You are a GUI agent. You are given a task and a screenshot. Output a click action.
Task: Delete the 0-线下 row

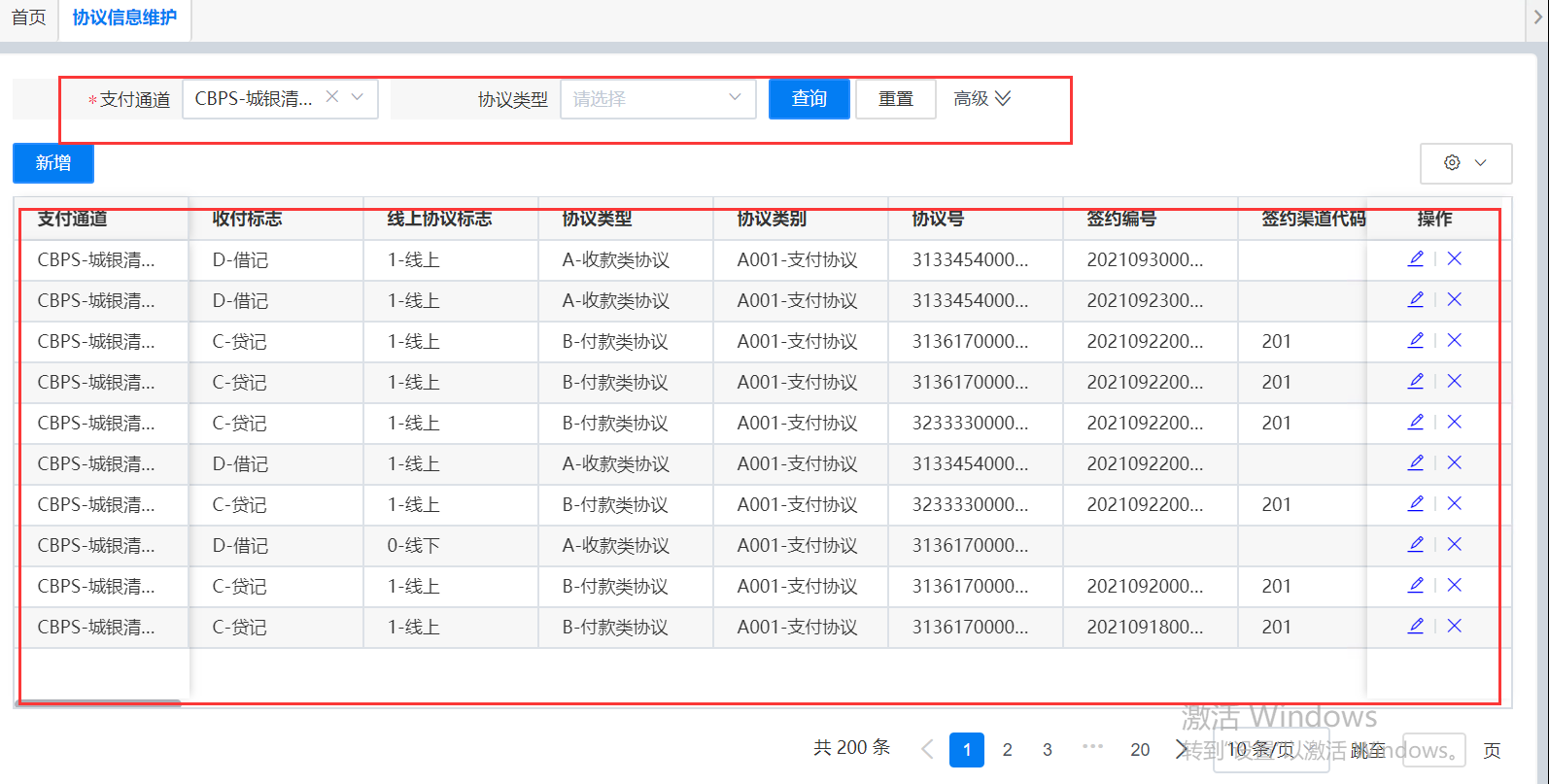(1455, 544)
